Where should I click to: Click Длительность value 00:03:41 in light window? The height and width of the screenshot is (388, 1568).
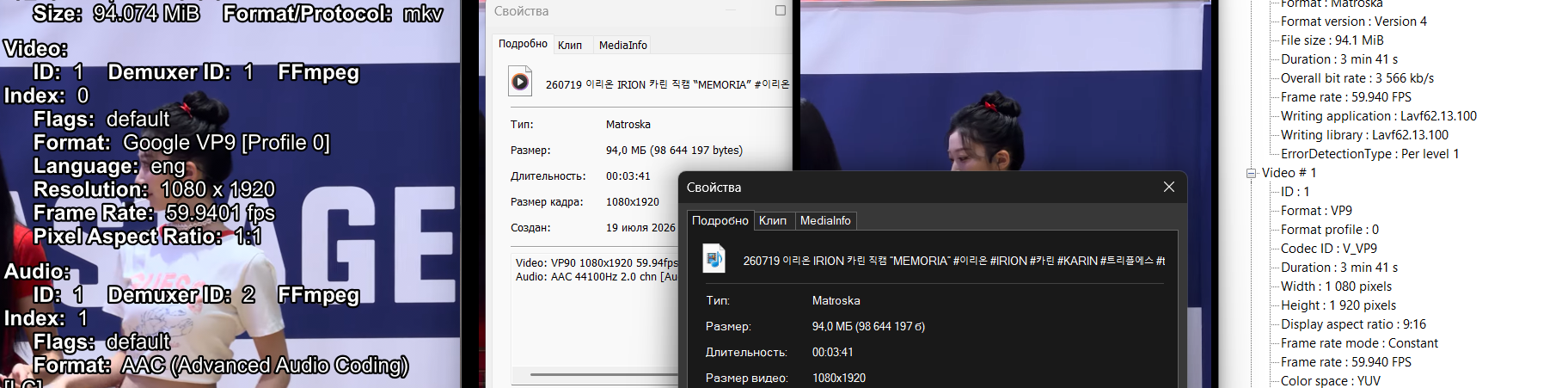click(628, 176)
